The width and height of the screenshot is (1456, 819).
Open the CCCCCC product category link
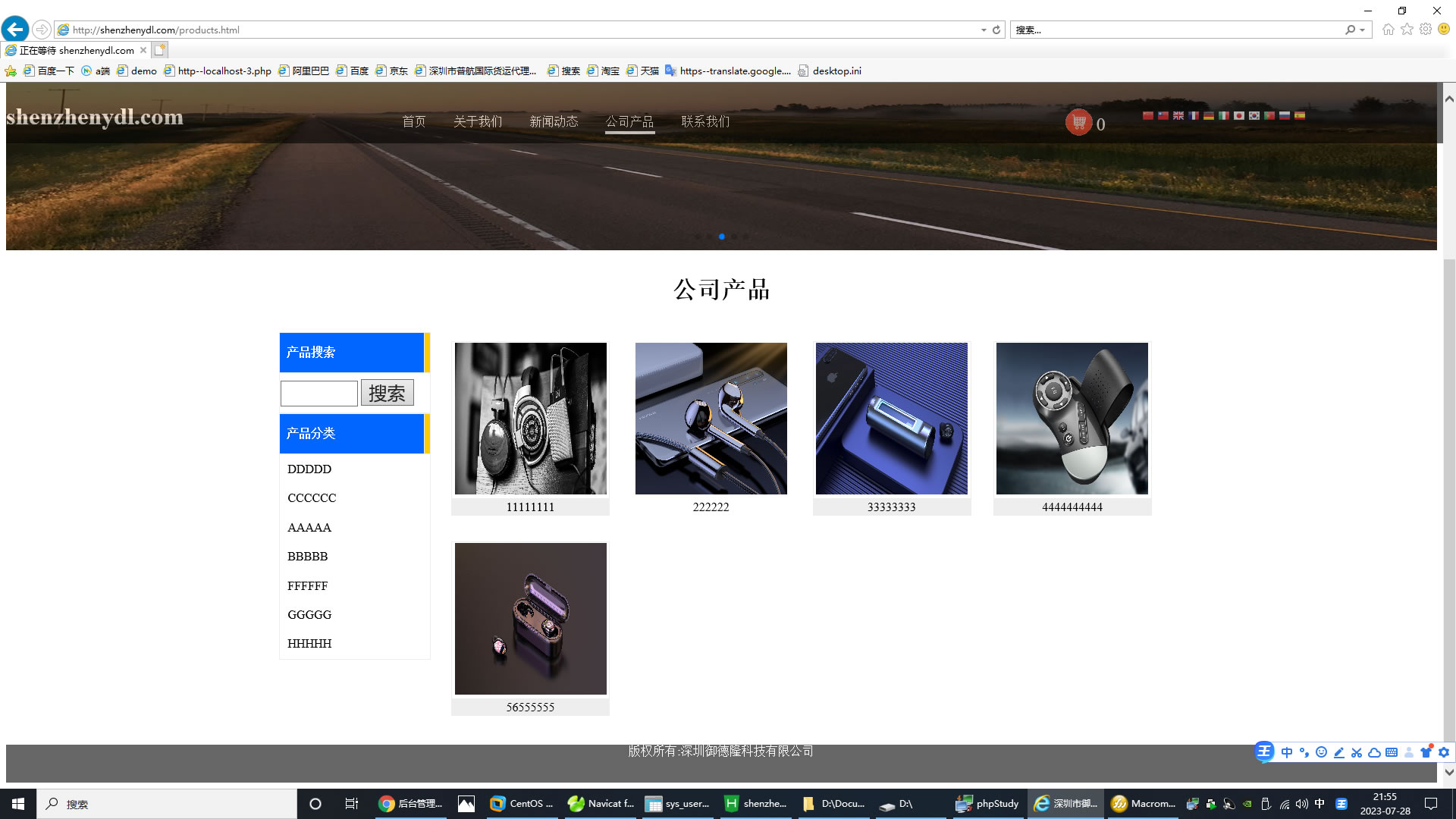coord(312,498)
